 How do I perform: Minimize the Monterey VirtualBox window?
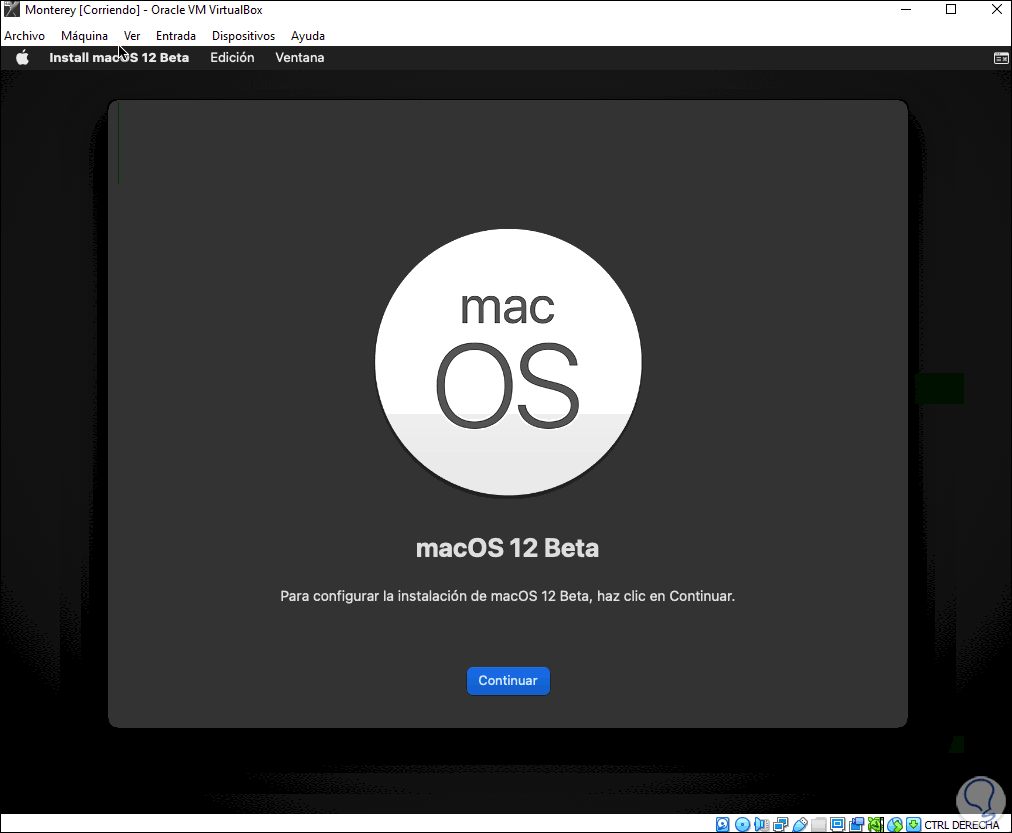click(x=906, y=9)
